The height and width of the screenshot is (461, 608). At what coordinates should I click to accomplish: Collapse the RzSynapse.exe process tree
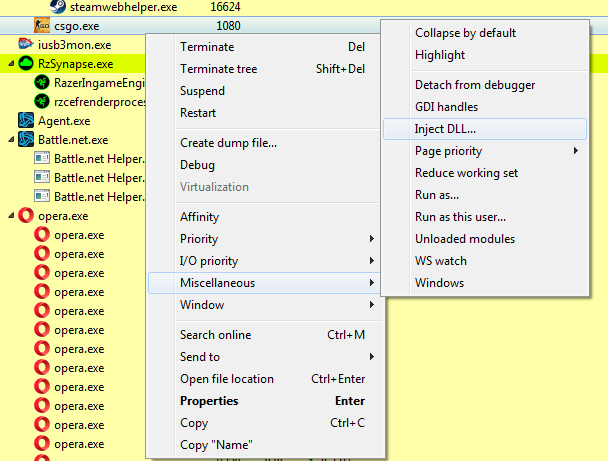(x=11, y=64)
